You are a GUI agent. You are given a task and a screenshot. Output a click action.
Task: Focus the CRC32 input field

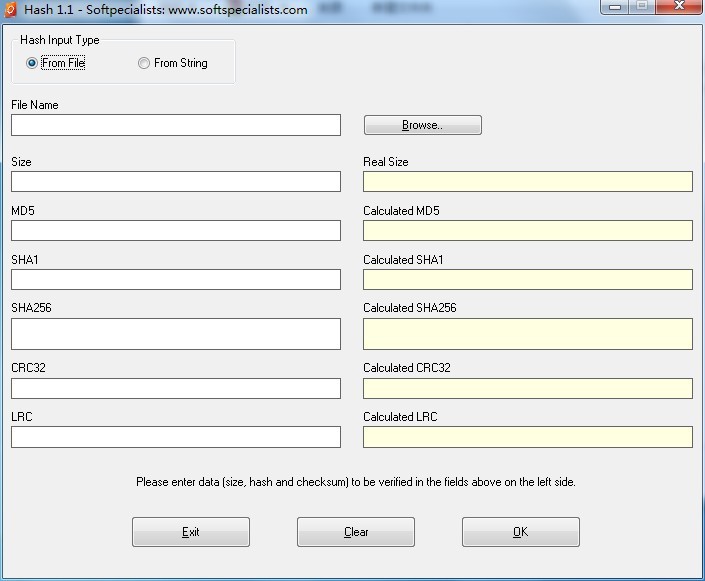(176, 388)
